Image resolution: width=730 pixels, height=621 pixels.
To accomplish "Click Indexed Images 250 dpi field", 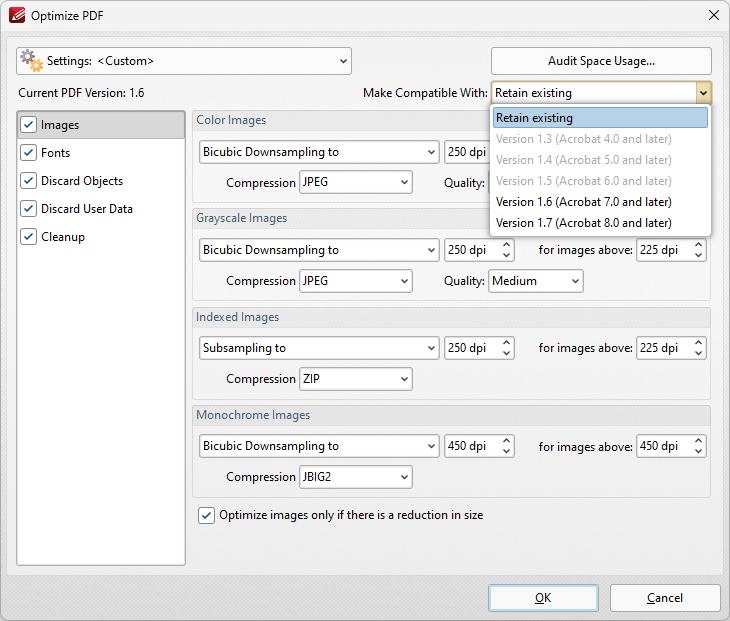I will 472,348.
